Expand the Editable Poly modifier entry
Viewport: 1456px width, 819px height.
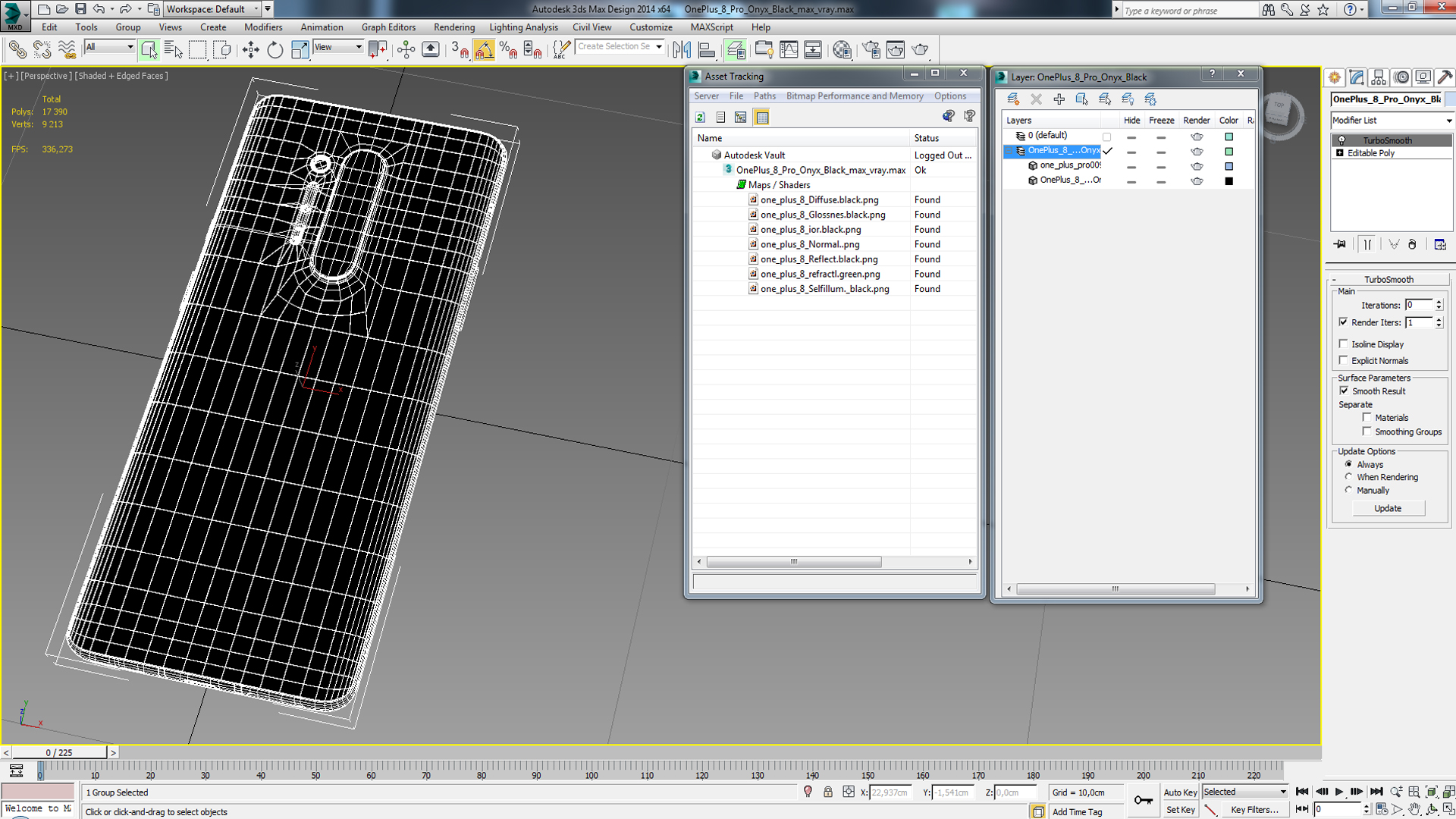pos(1340,153)
